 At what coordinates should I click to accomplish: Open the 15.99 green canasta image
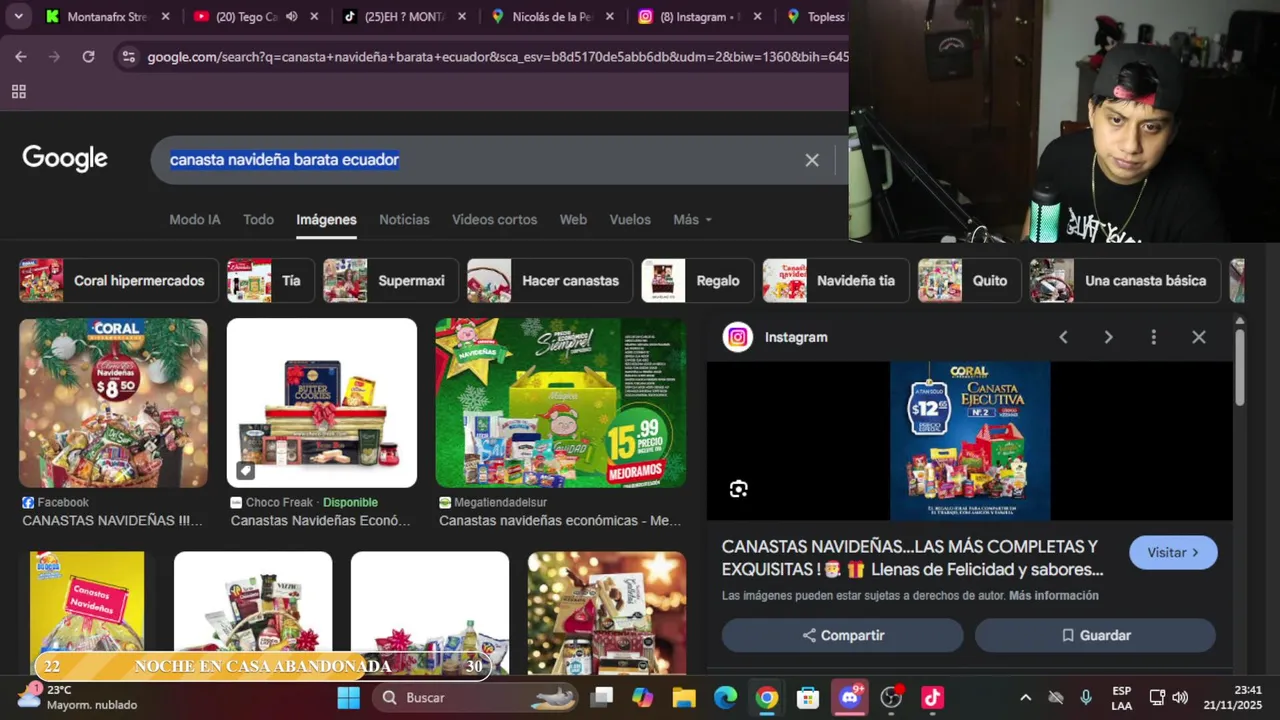(x=561, y=403)
